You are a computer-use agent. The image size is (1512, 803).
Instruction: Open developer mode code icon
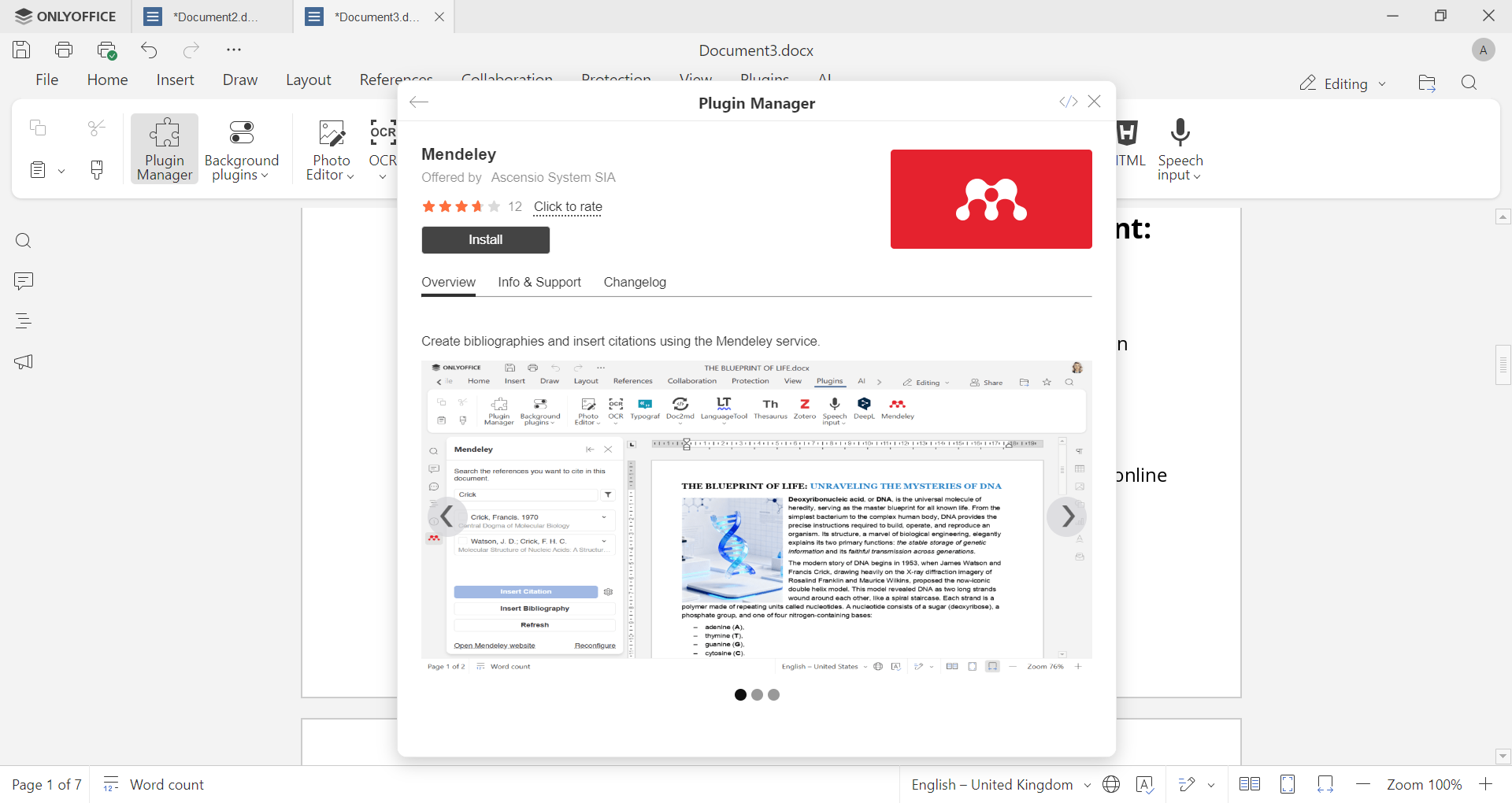(x=1068, y=102)
